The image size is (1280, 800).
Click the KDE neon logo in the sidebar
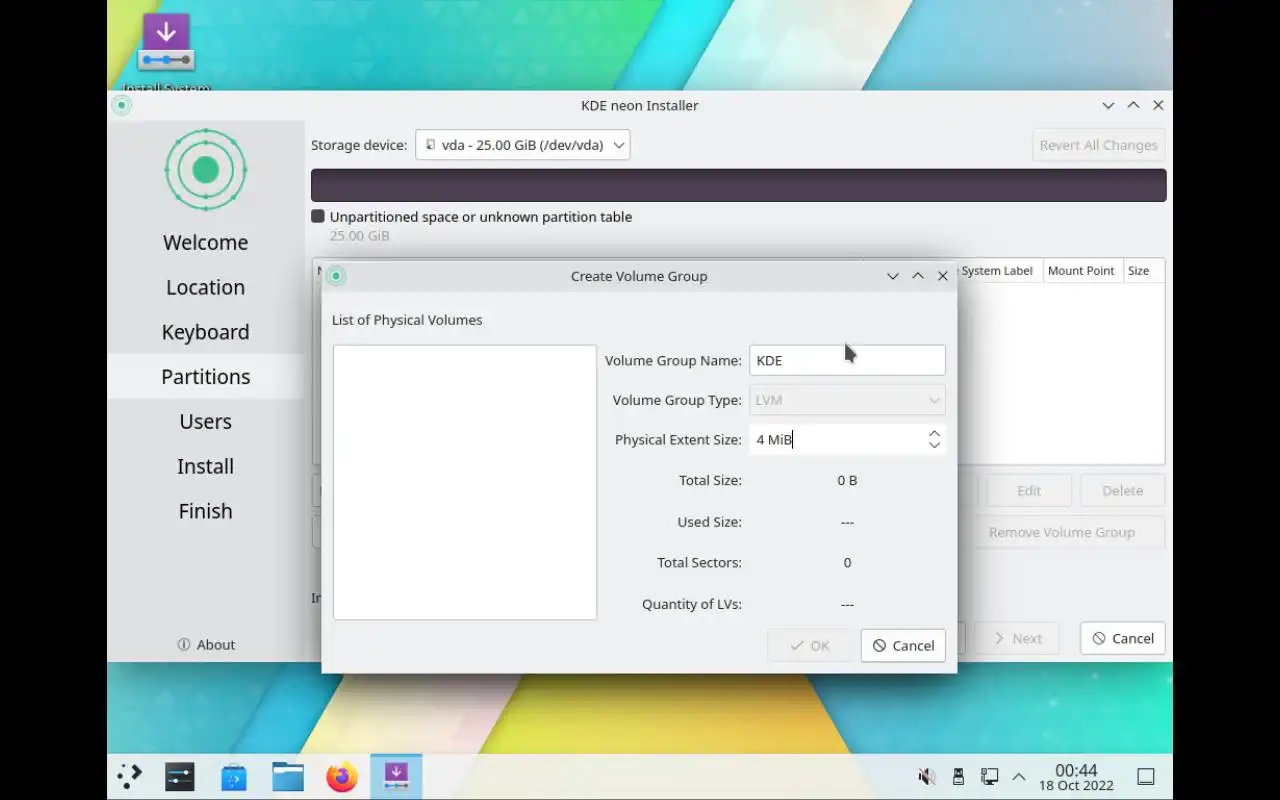[x=205, y=170]
